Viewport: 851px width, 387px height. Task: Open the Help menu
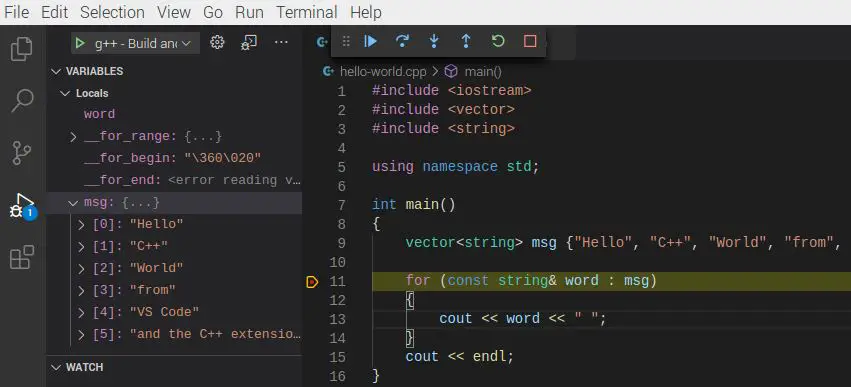point(366,12)
